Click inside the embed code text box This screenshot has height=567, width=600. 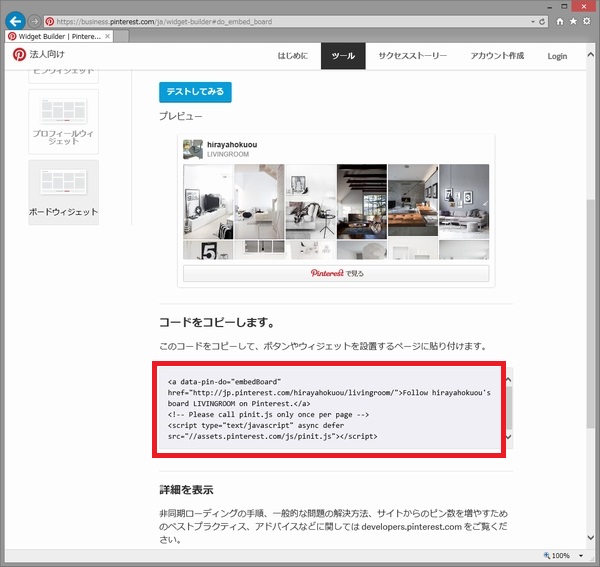click(x=330, y=408)
